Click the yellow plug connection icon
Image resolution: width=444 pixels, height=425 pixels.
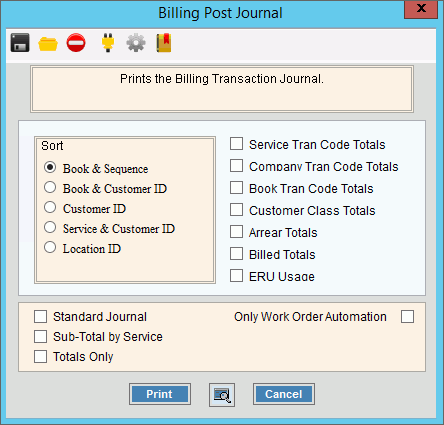point(108,43)
